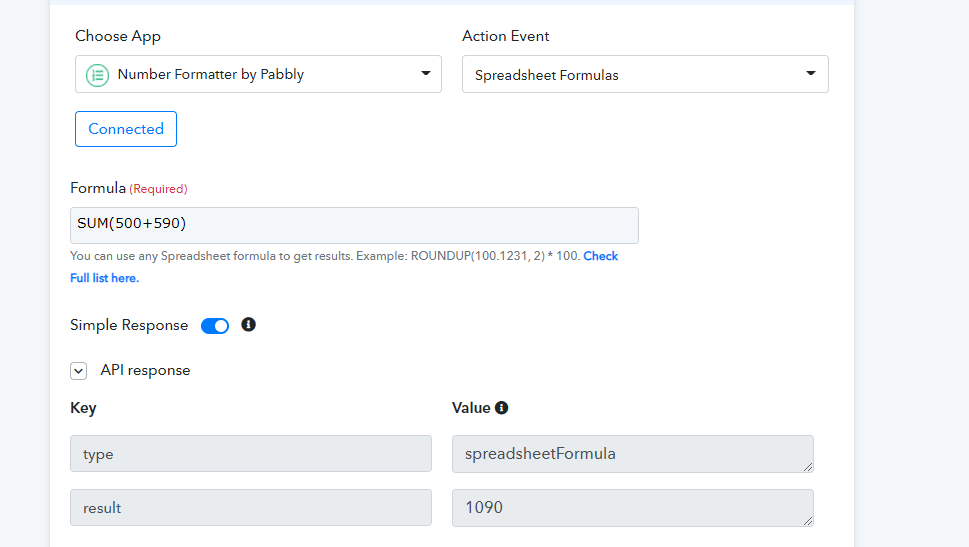Click the 1090 result value field
Screen dimensions: 969x547
pos(633,507)
